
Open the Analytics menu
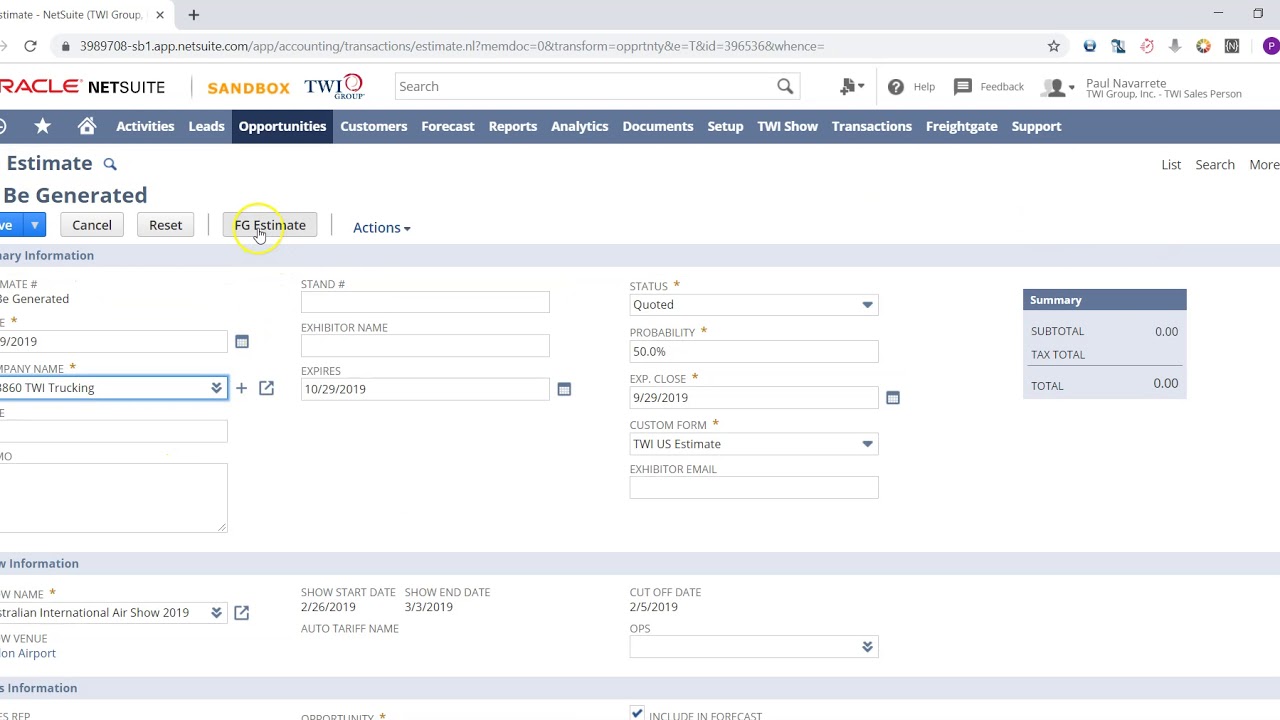tap(580, 126)
